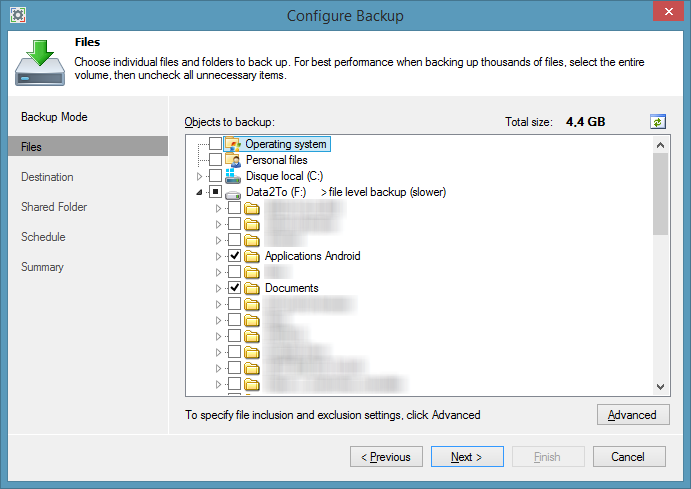Proceed with the Next button
Image resolution: width=691 pixels, height=489 pixels.
click(467, 456)
